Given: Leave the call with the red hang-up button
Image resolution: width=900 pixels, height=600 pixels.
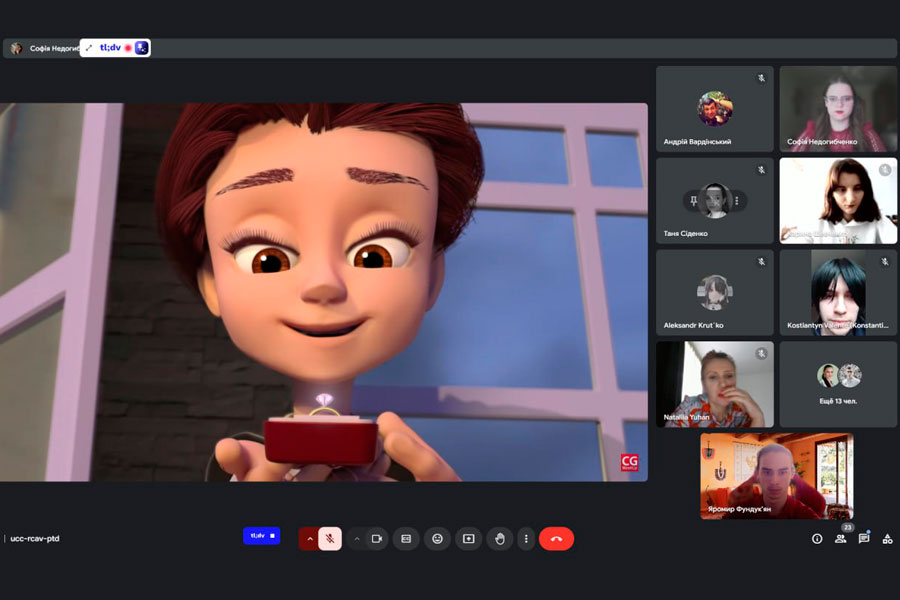Looking at the screenshot, I should 556,539.
